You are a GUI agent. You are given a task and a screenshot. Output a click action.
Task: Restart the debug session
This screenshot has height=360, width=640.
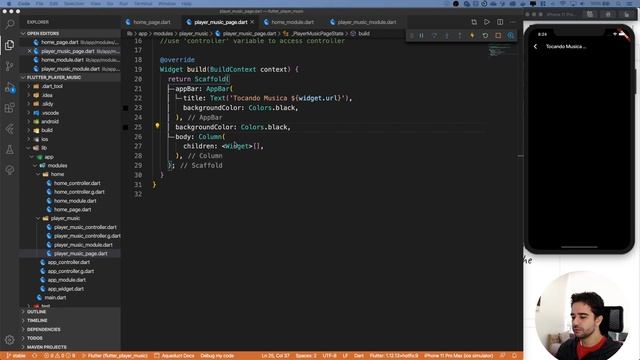point(485,36)
